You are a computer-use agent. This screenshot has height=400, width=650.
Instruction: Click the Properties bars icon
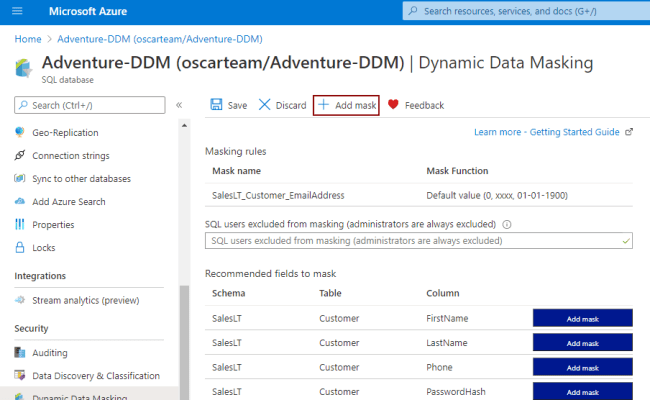coord(19,224)
